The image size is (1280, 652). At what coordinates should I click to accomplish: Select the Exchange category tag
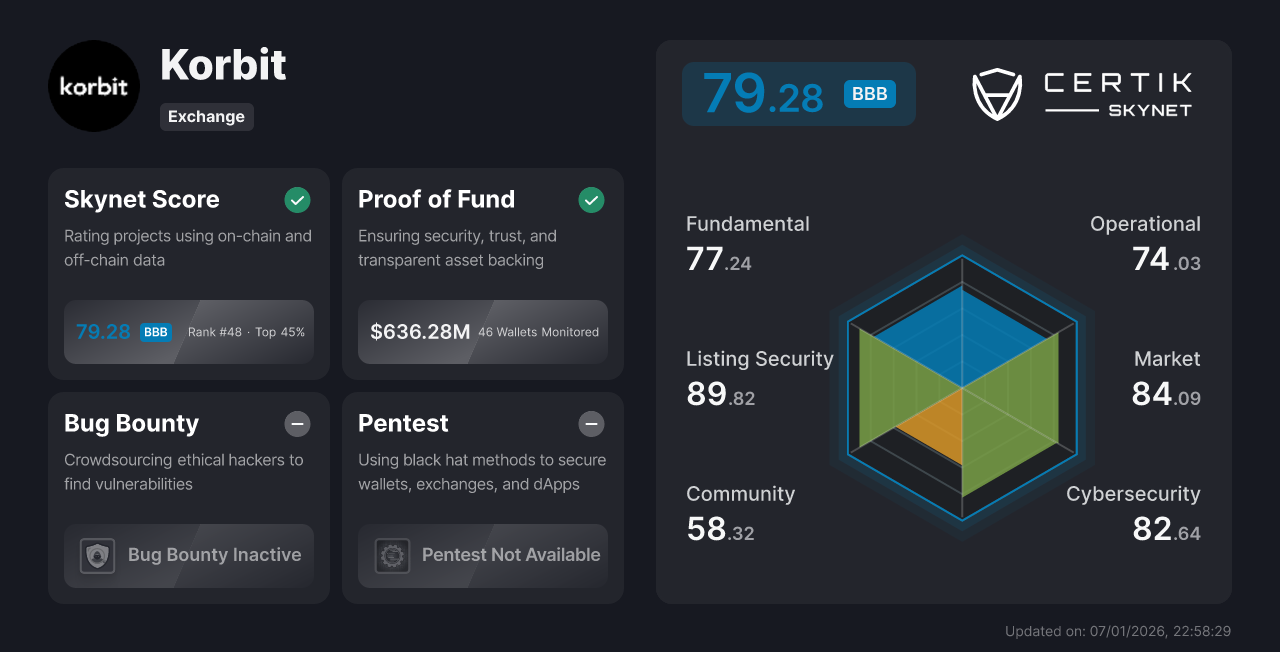(206, 116)
